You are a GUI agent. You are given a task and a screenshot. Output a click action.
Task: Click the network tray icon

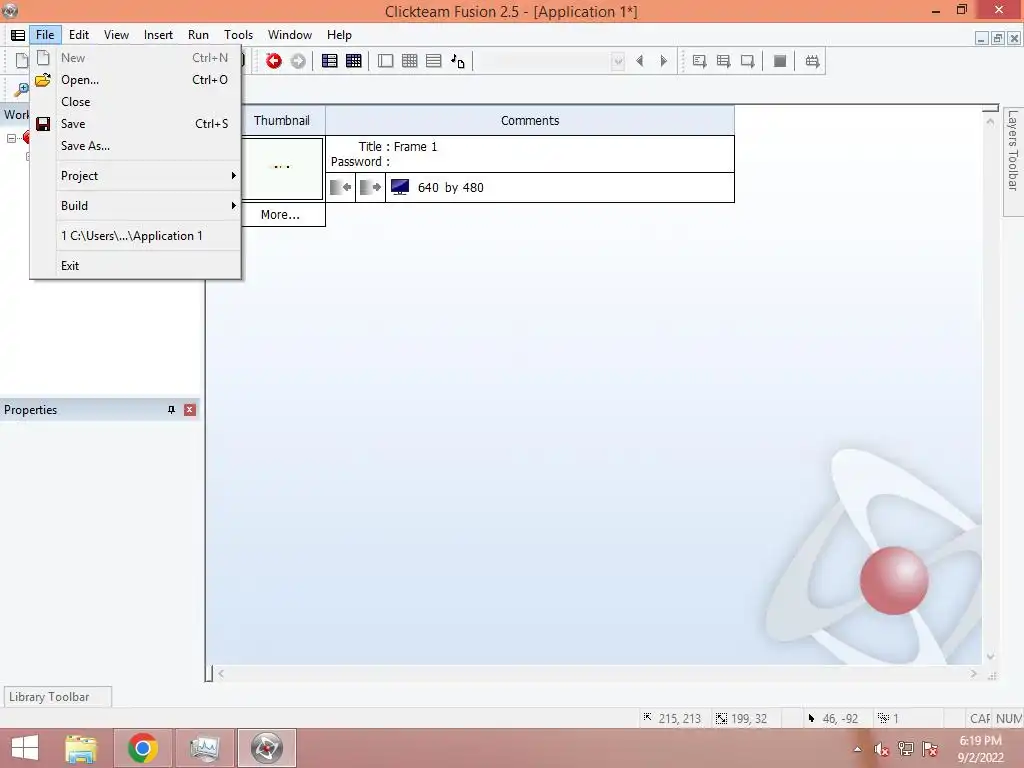(x=905, y=749)
